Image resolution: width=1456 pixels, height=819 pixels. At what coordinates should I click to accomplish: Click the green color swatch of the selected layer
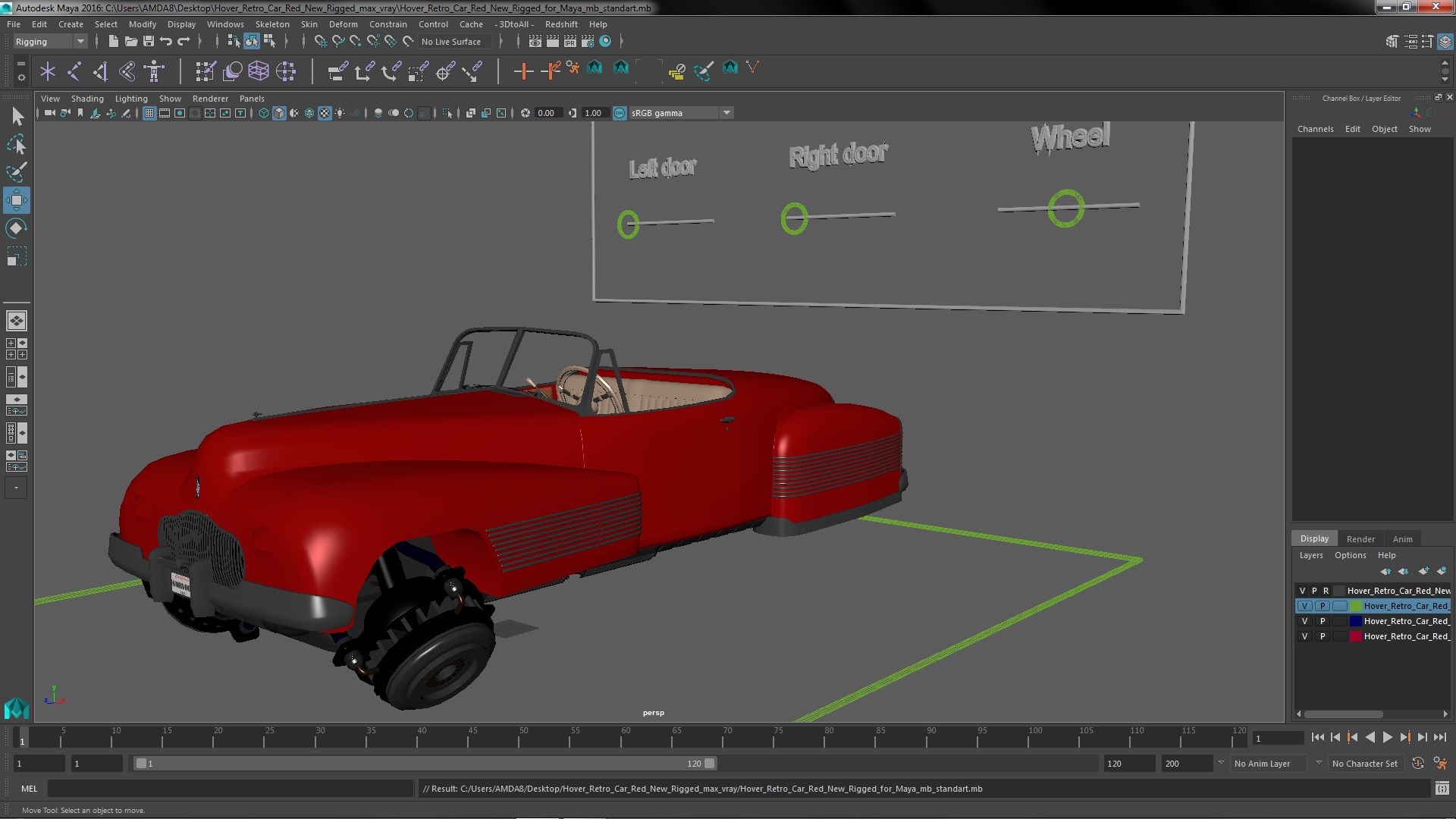coord(1355,606)
